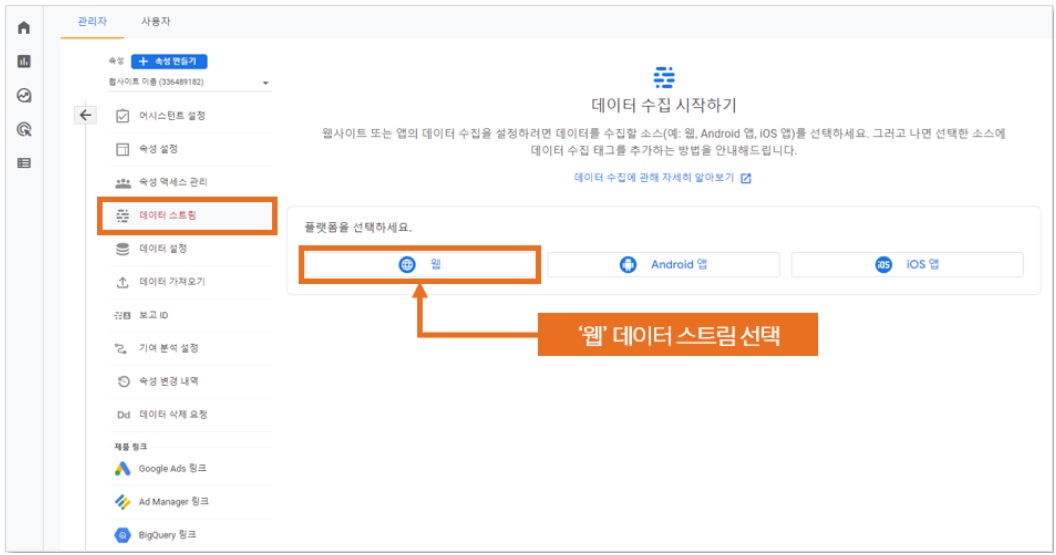
Task: Click the 데이터 수집 시작하기 heading
Action: pos(663,105)
